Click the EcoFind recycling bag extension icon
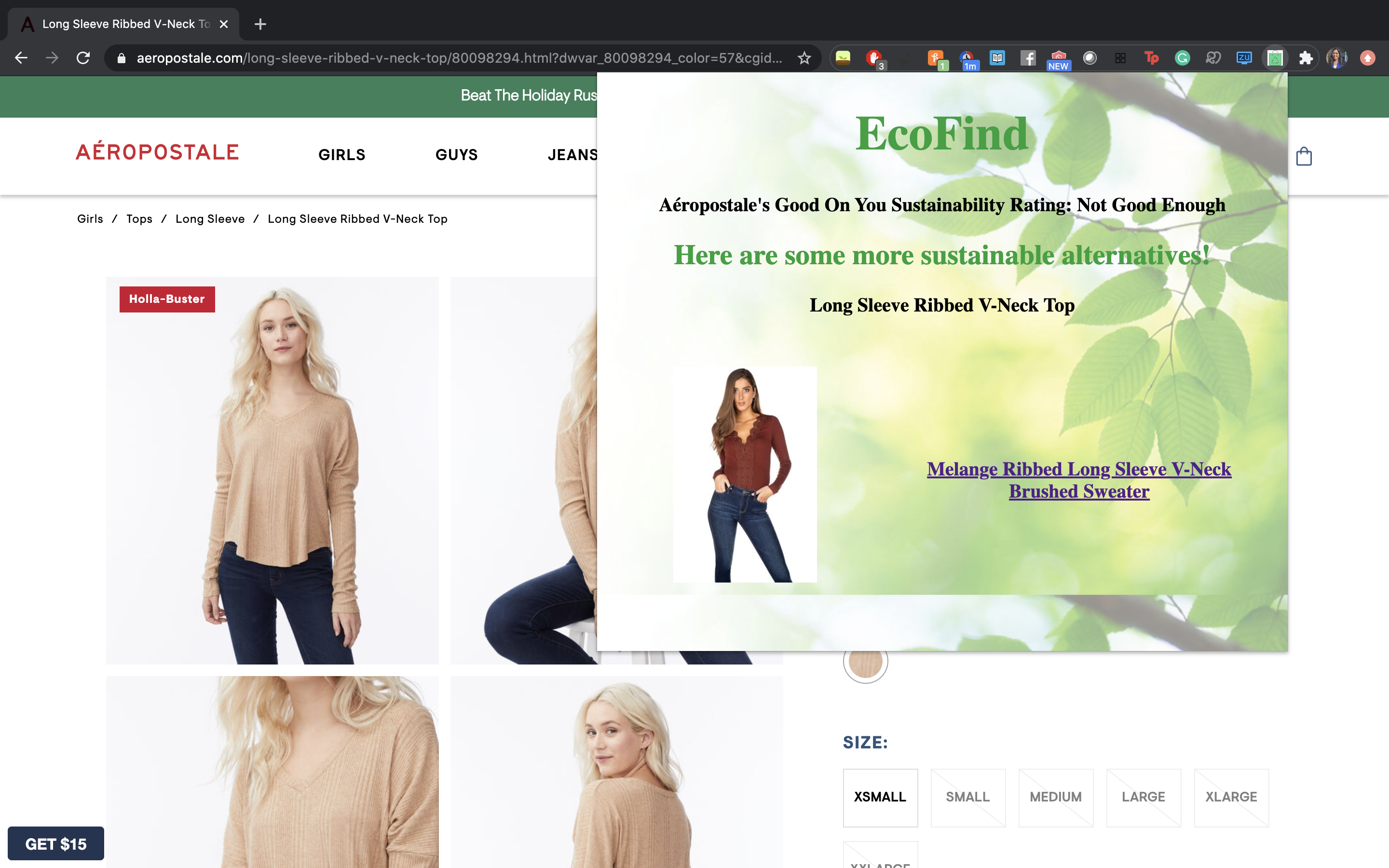 tap(1274, 58)
